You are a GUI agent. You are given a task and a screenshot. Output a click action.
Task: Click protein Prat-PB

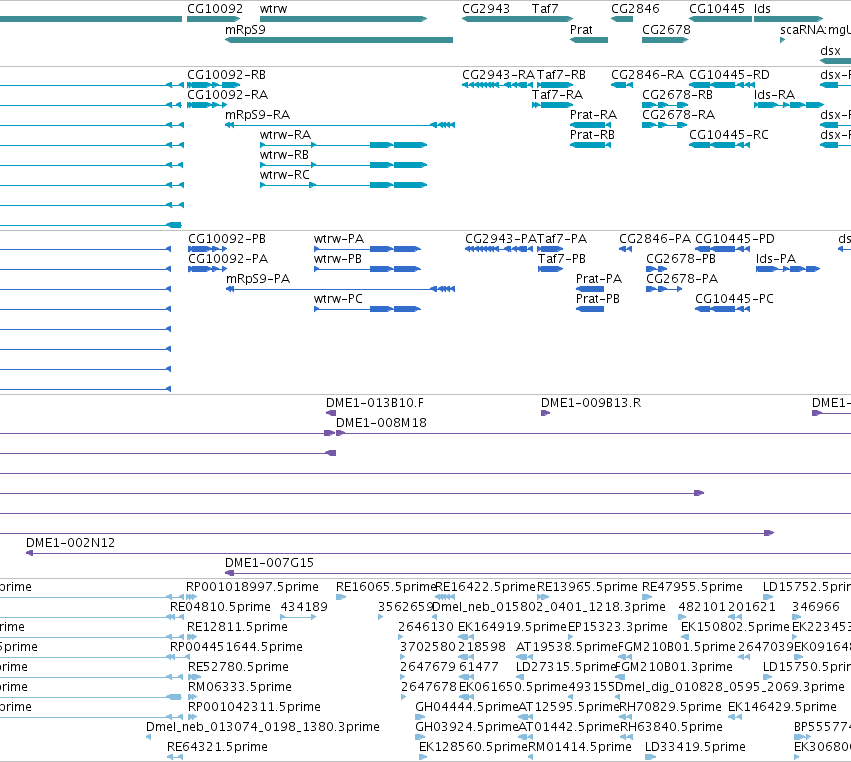(598, 300)
